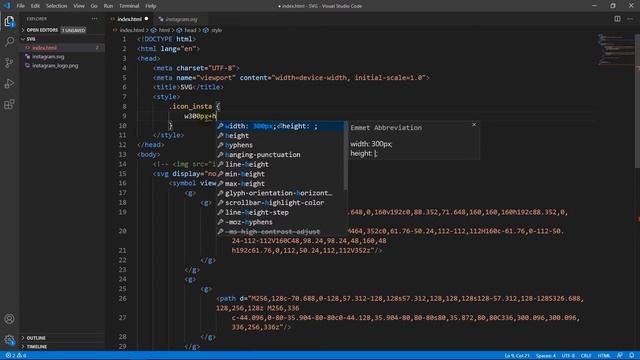Click the VS Code logo icon
The width and height of the screenshot is (640, 360).
click(x=7, y=6)
